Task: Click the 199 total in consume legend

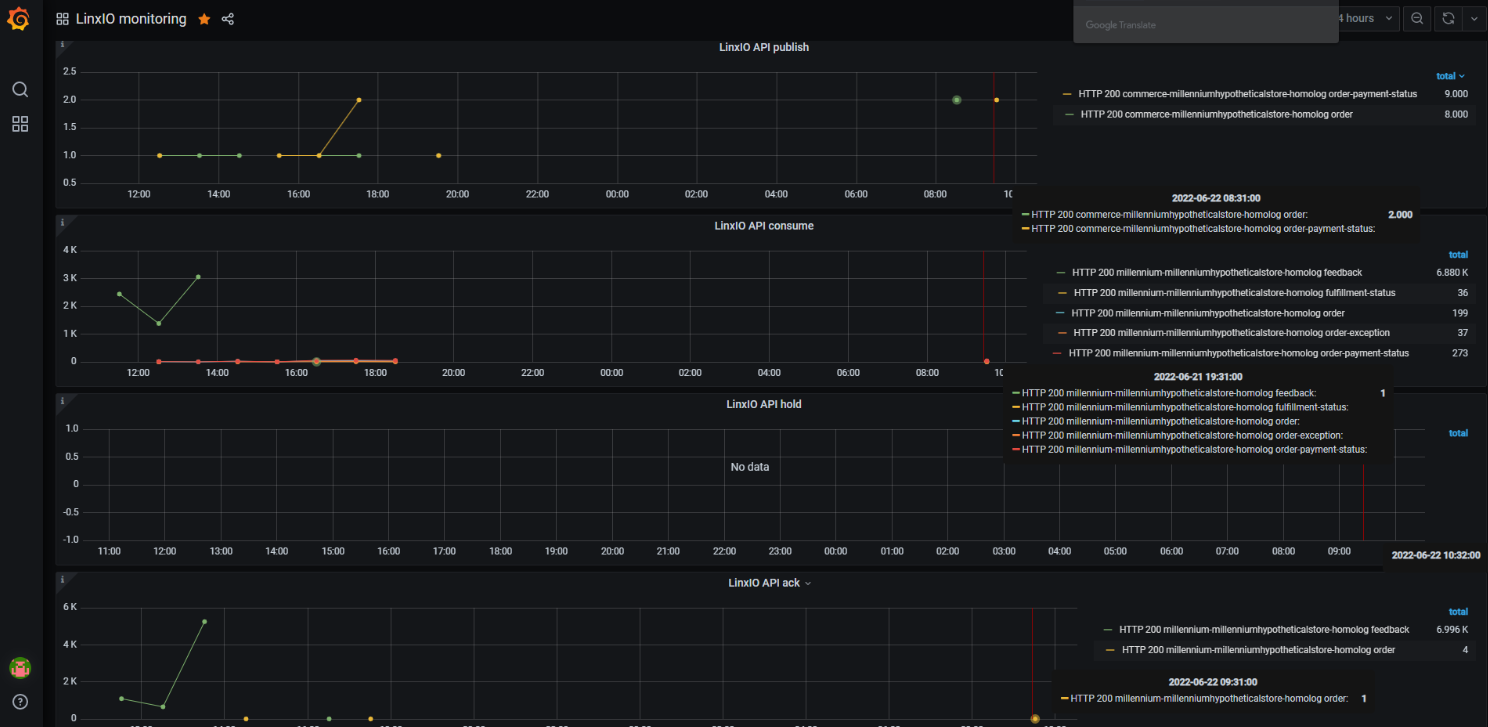Action: [1460, 313]
